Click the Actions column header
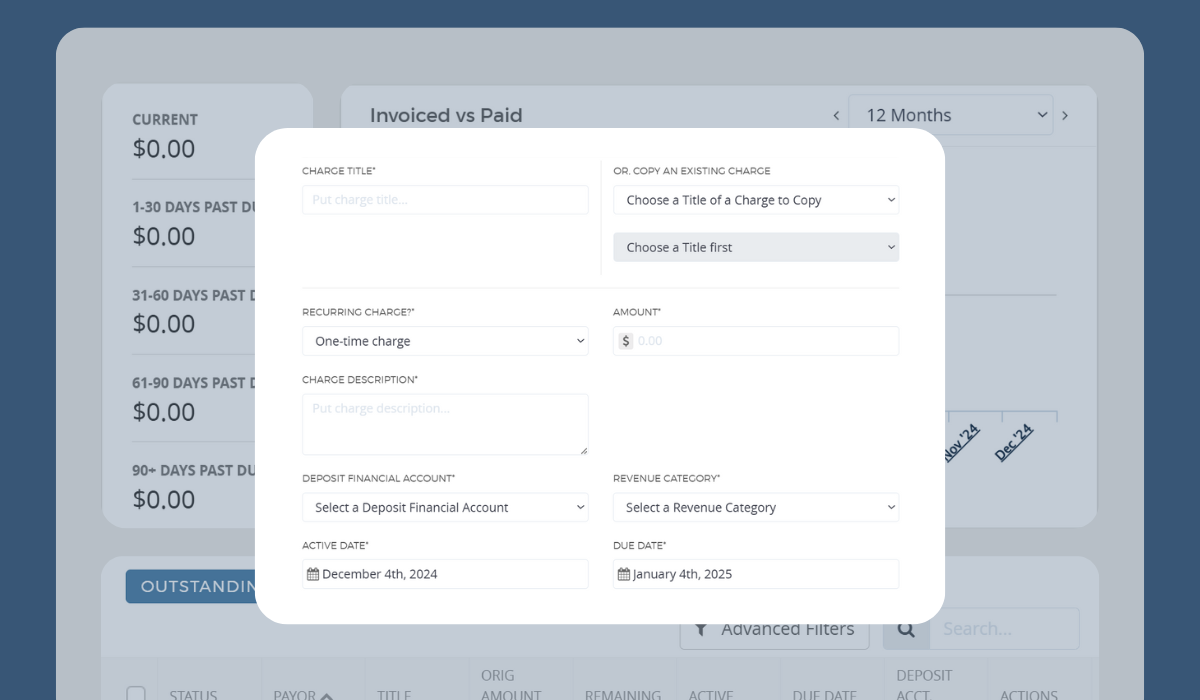 pos(1029,695)
